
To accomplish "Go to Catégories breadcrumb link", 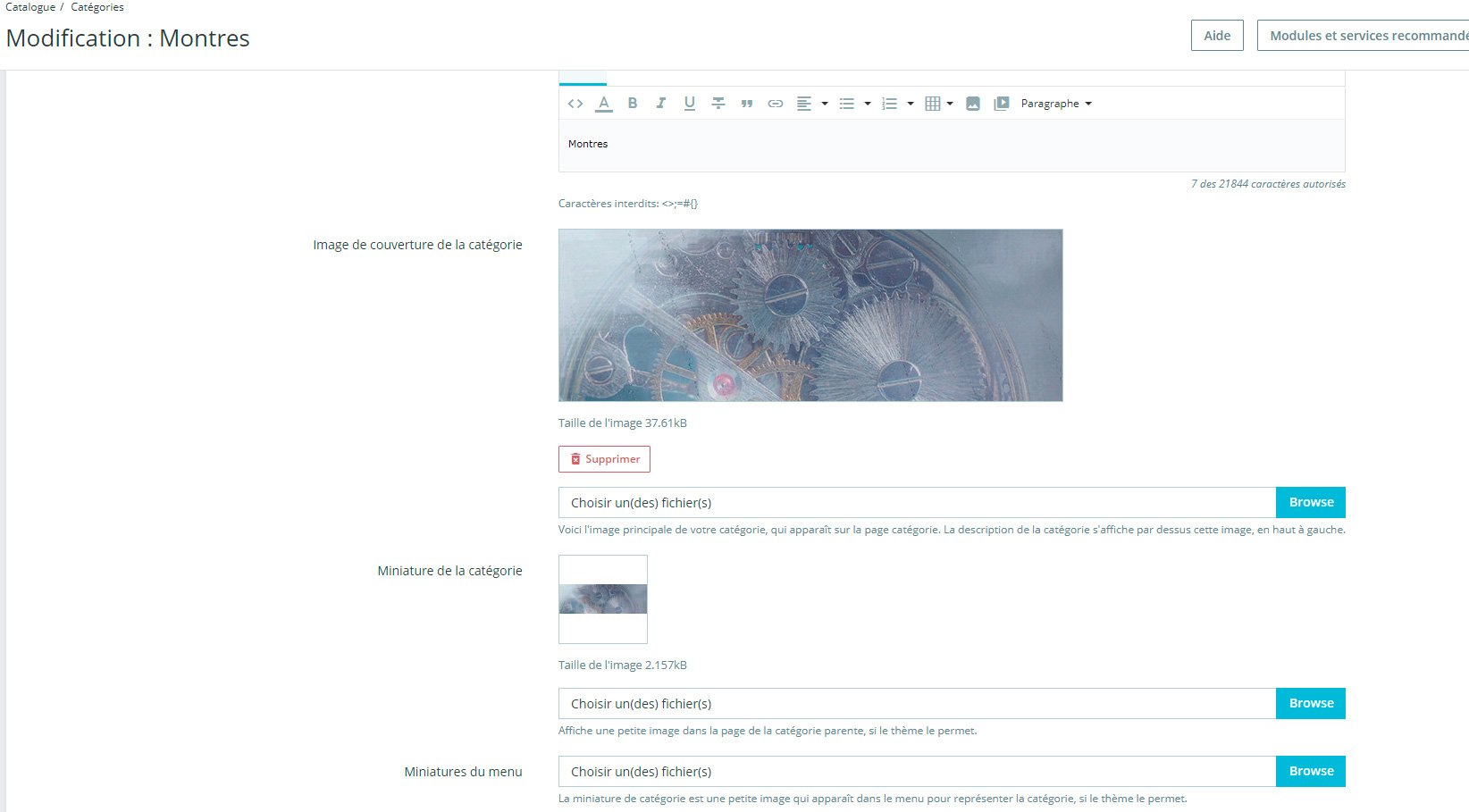I will click(x=97, y=7).
